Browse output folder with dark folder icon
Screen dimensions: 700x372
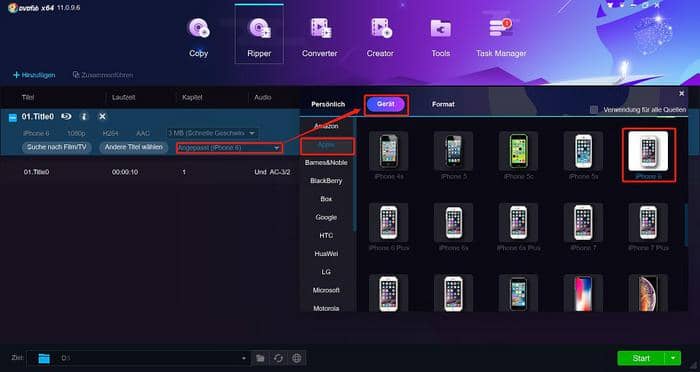(260, 358)
